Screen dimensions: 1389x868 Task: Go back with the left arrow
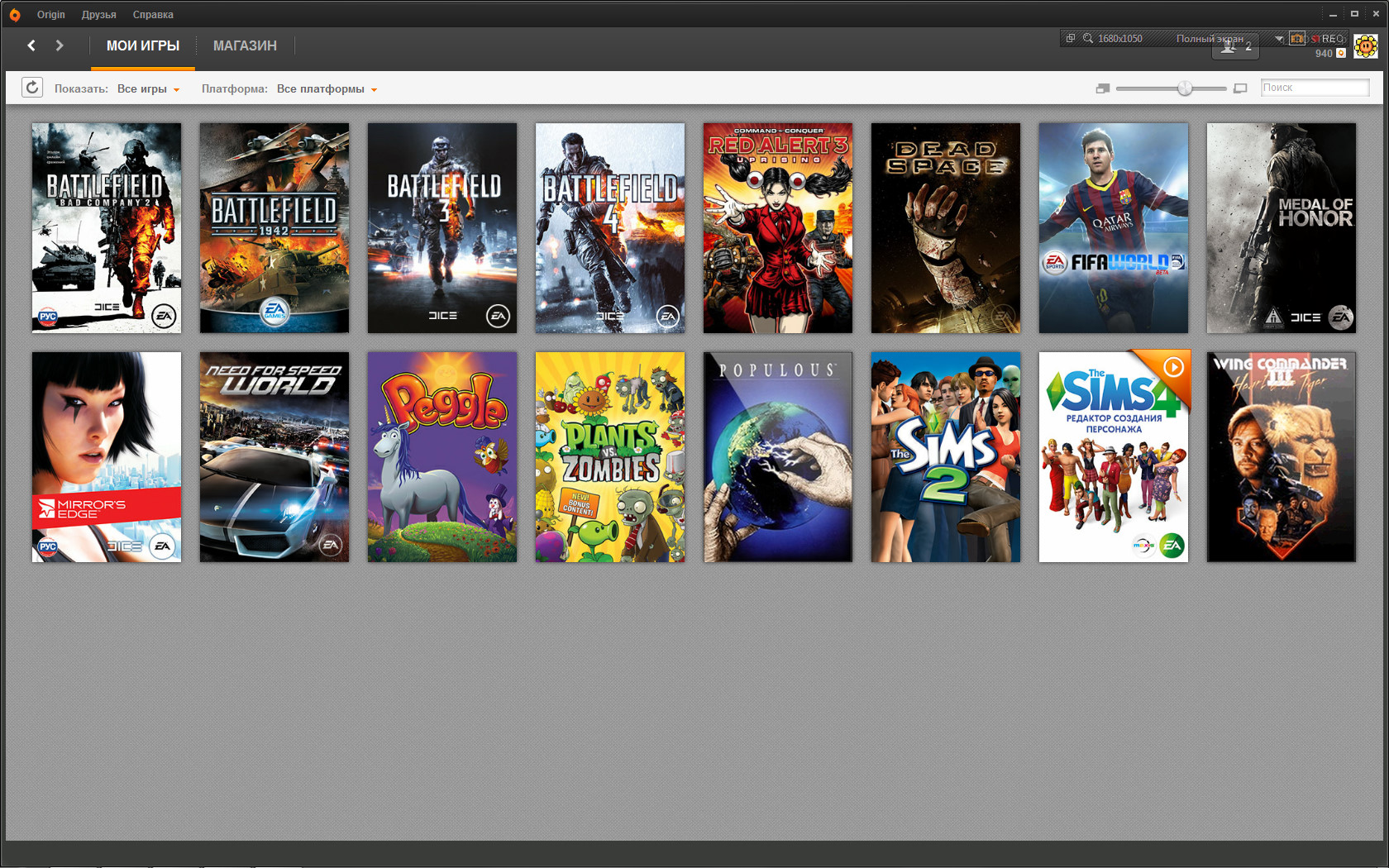(x=31, y=45)
